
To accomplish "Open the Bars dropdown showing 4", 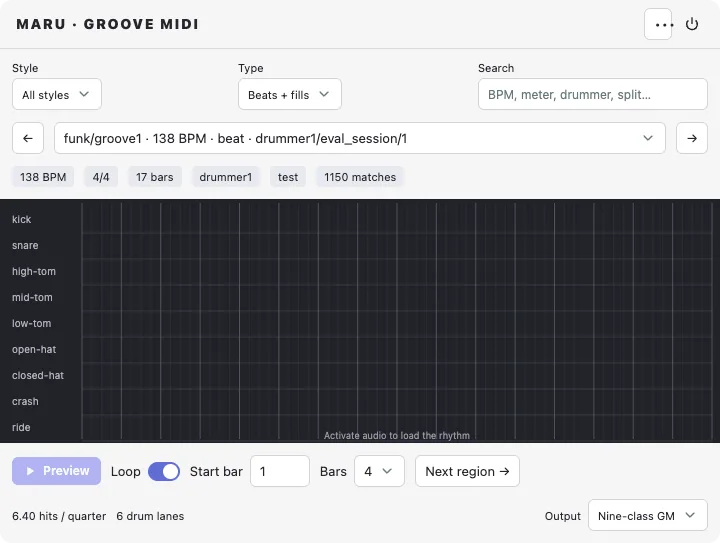I will (379, 471).
